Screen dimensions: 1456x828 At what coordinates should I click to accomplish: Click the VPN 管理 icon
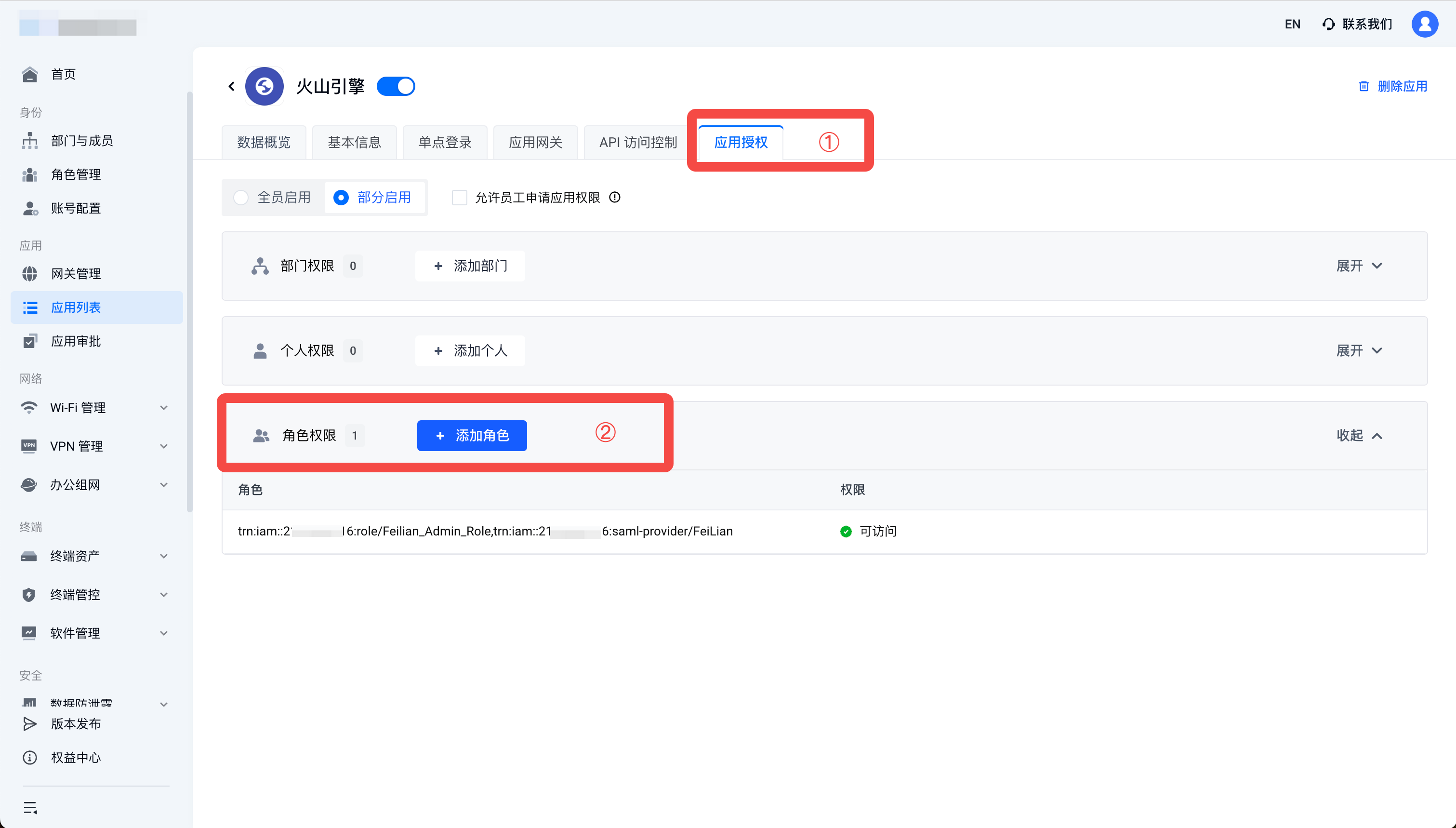tap(29, 445)
